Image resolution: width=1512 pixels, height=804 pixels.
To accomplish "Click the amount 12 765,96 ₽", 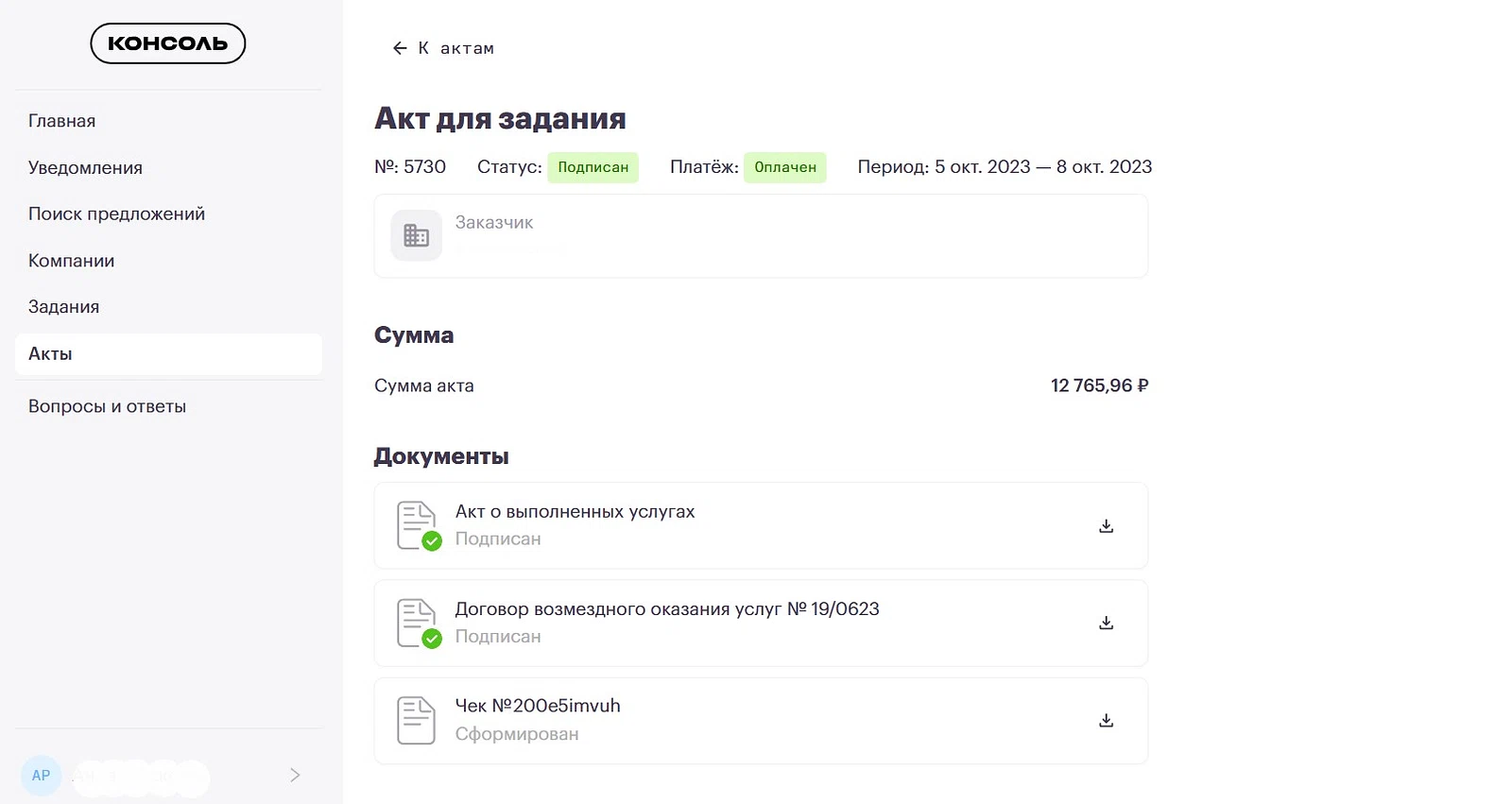I will pyautogui.click(x=1100, y=385).
